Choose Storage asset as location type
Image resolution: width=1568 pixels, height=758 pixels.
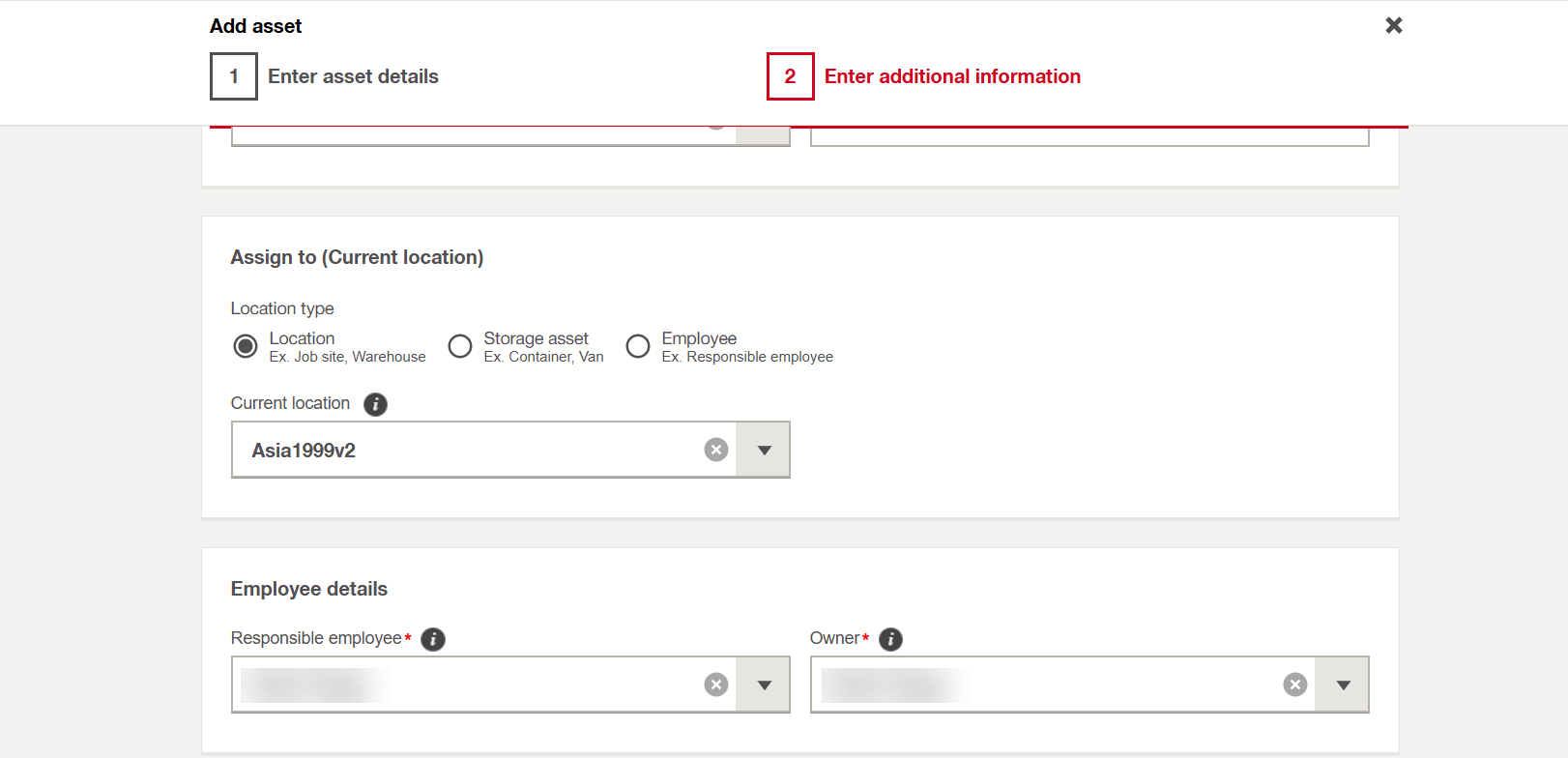pos(460,346)
